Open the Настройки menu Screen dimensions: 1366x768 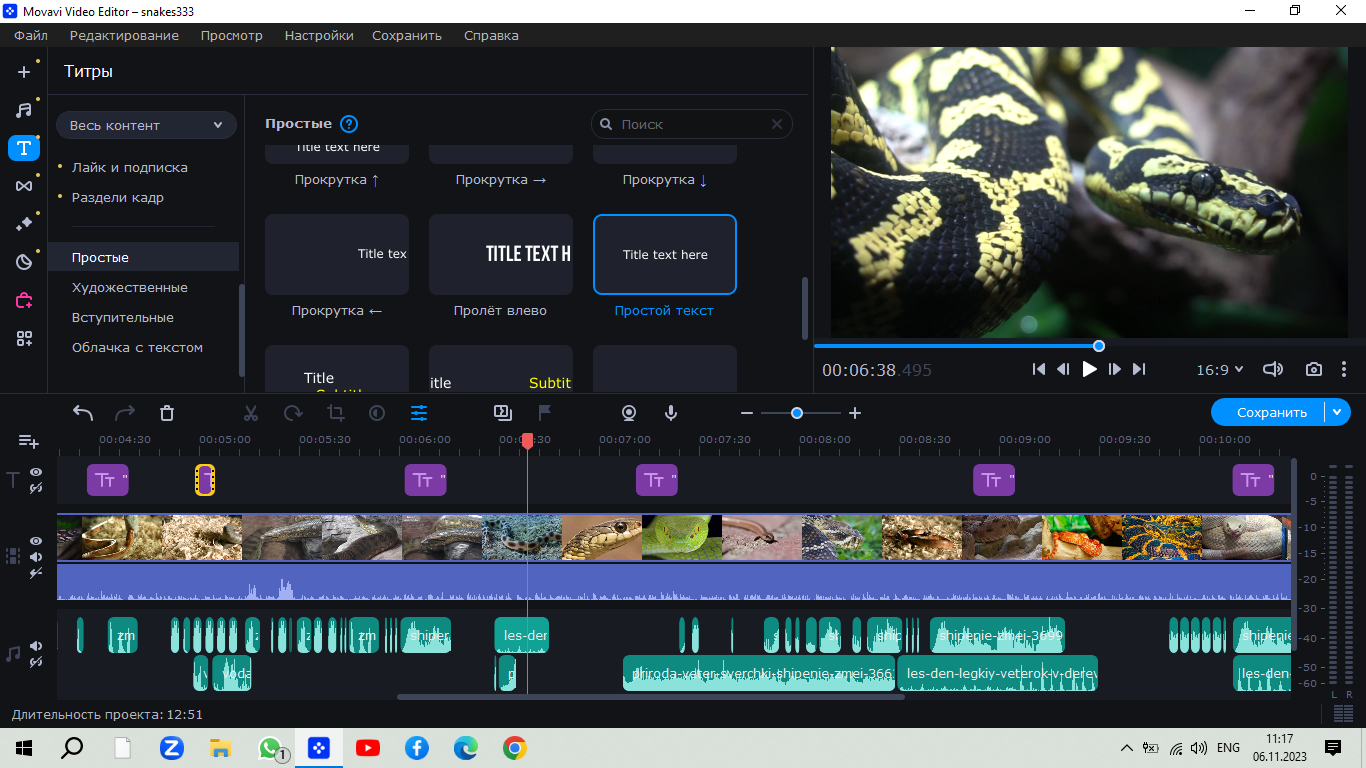tap(319, 35)
